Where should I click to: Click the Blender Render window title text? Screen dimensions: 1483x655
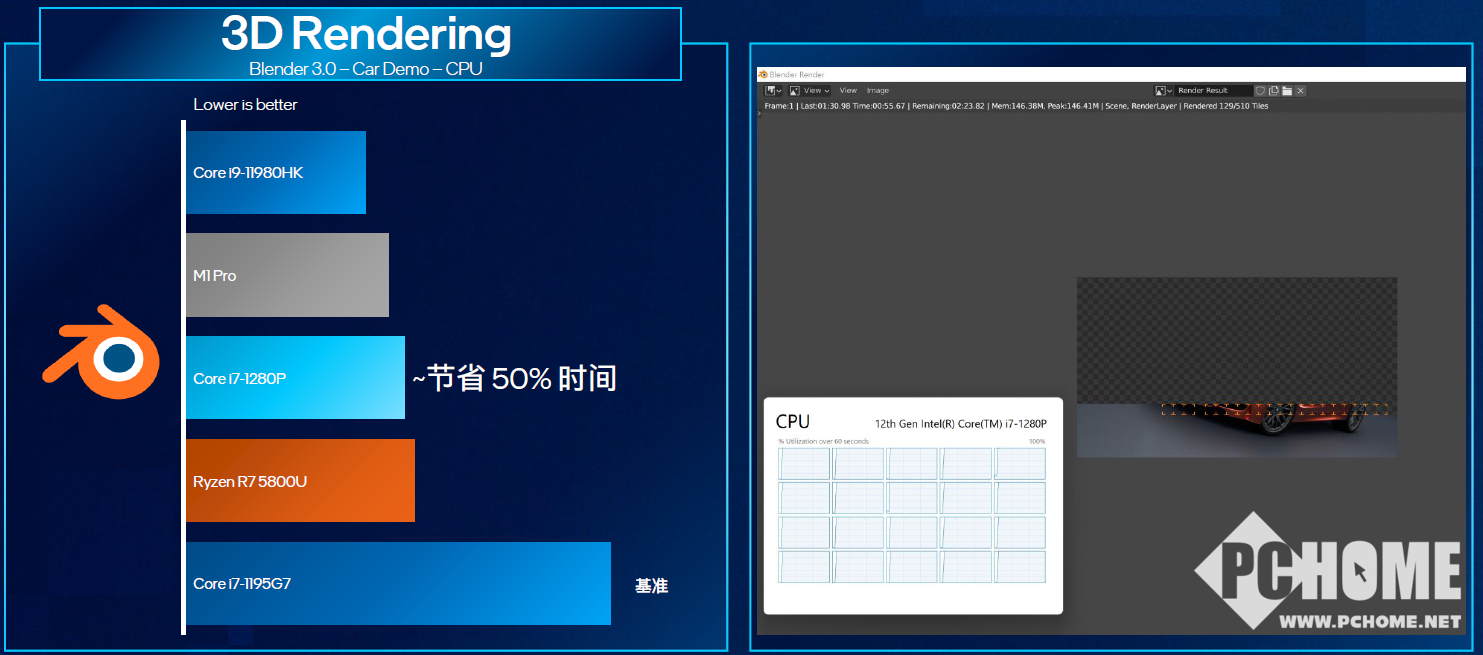tap(797, 74)
